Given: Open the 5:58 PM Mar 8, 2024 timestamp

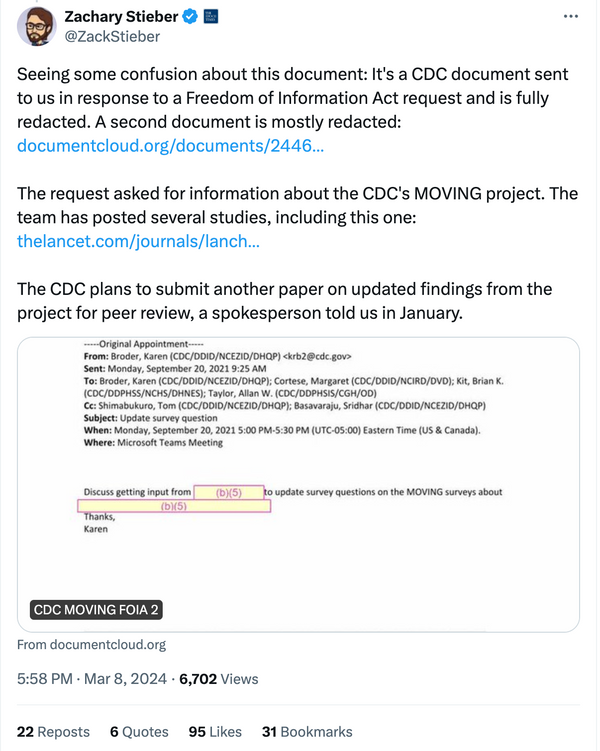Looking at the screenshot, I should click(x=92, y=679).
